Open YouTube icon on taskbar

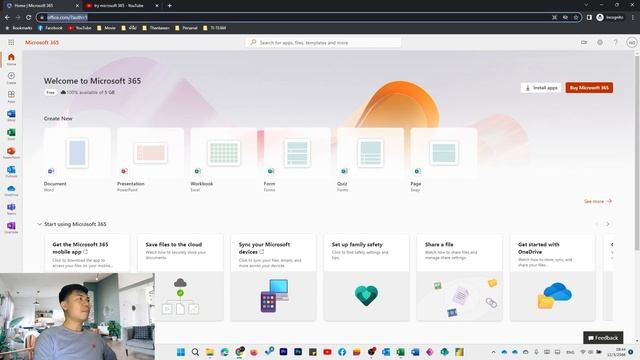point(327,352)
